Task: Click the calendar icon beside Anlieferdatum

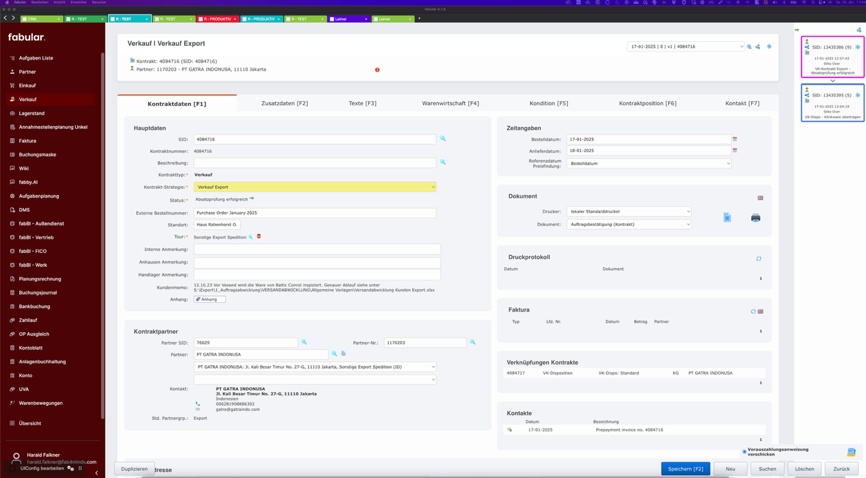Action: (735, 151)
